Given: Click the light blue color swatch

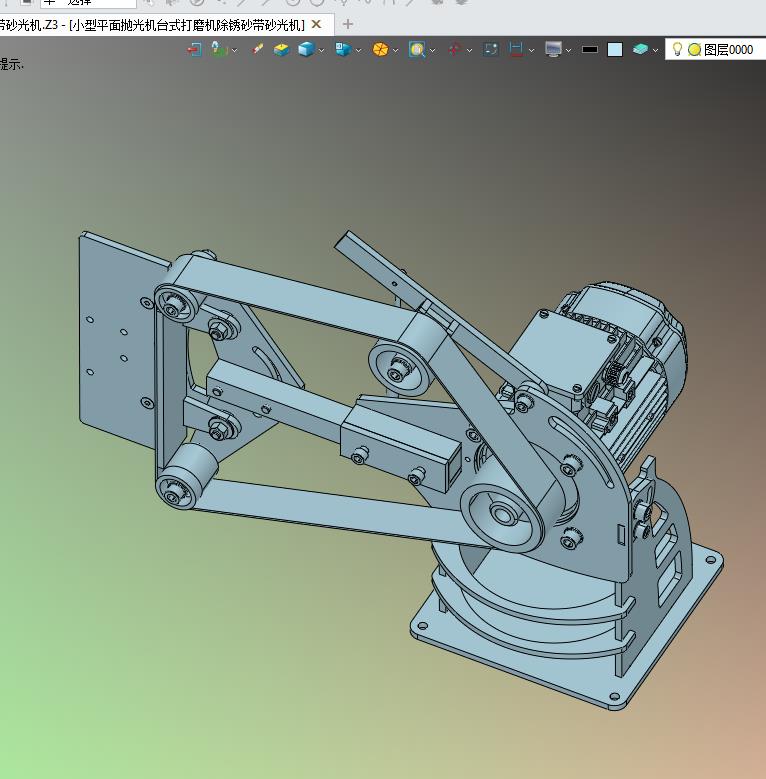Looking at the screenshot, I should click(x=615, y=50).
